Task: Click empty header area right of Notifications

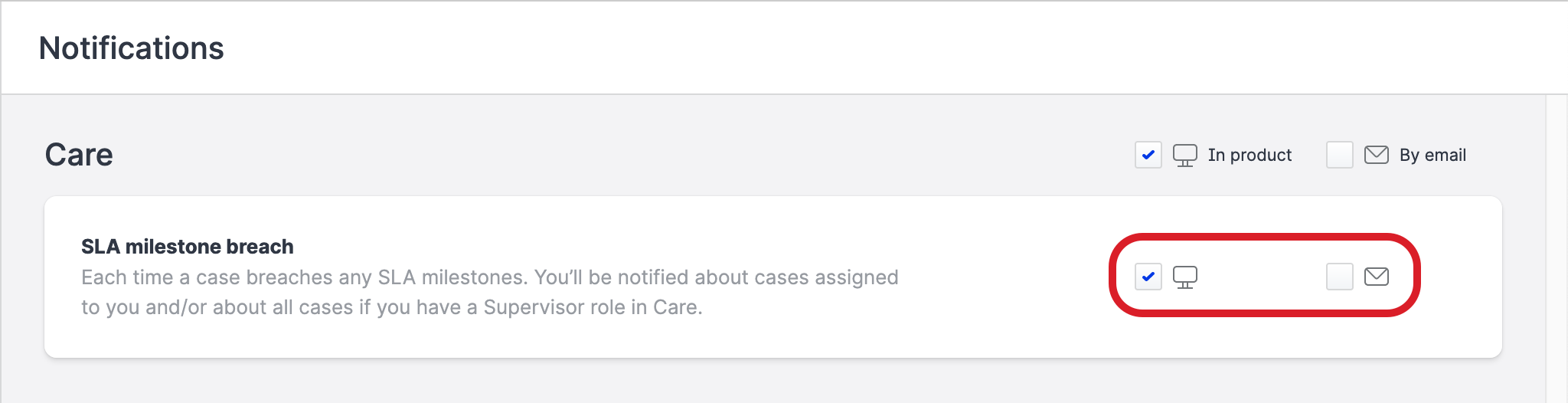Action: pyautogui.click(x=842, y=48)
